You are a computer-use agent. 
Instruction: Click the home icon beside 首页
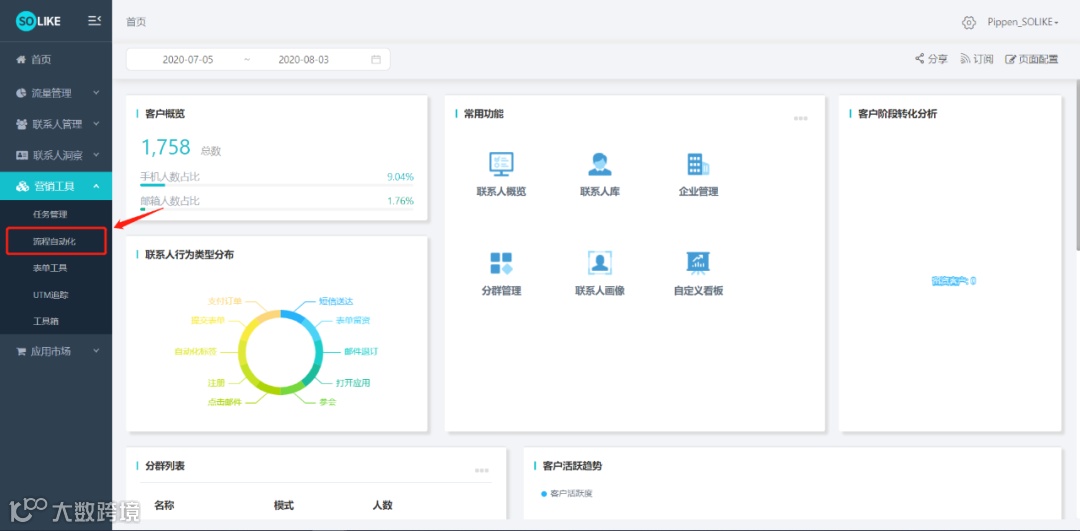[x=21, y=60]
